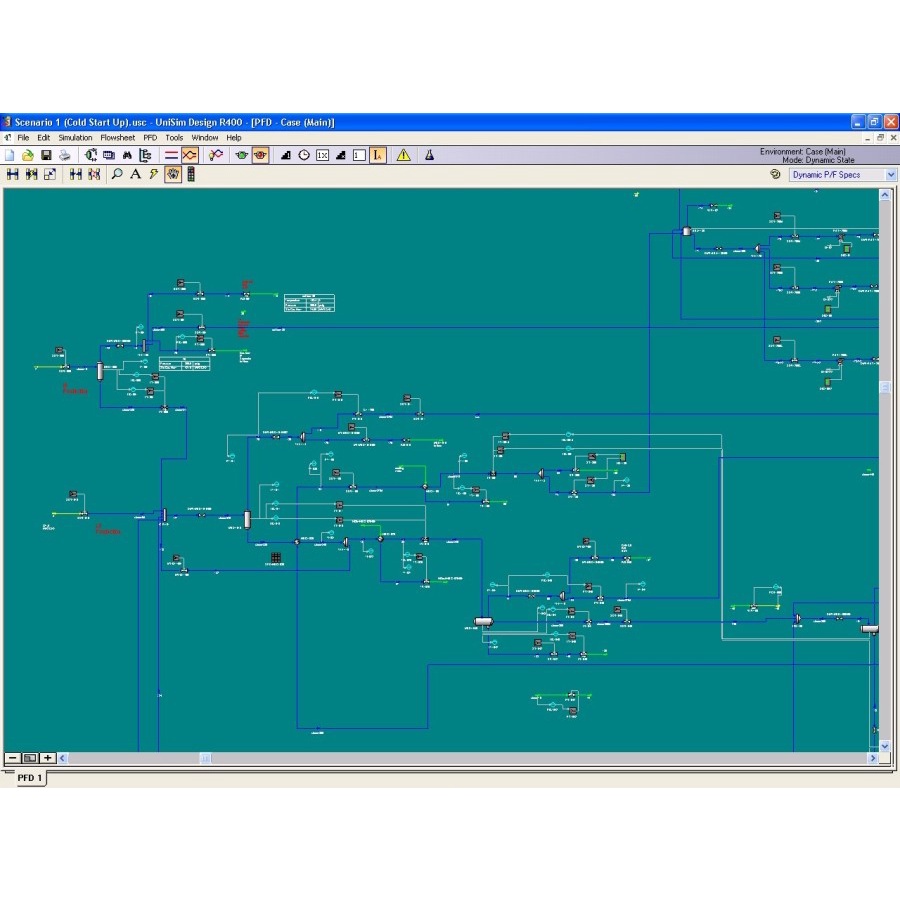Zoom in with the plus button
900x900 pixels.
(48, 758)
